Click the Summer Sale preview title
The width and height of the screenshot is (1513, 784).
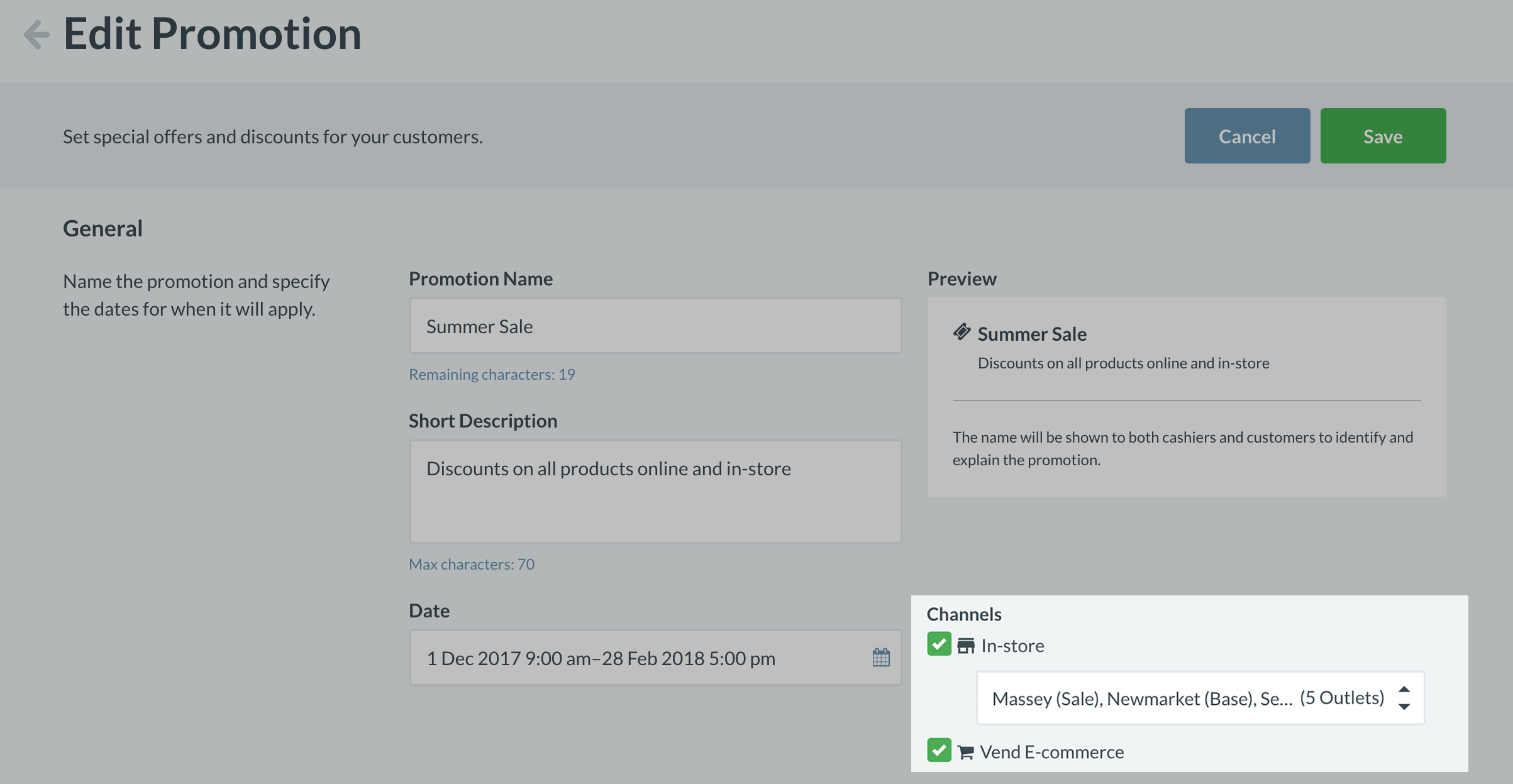pos(1032,334)
